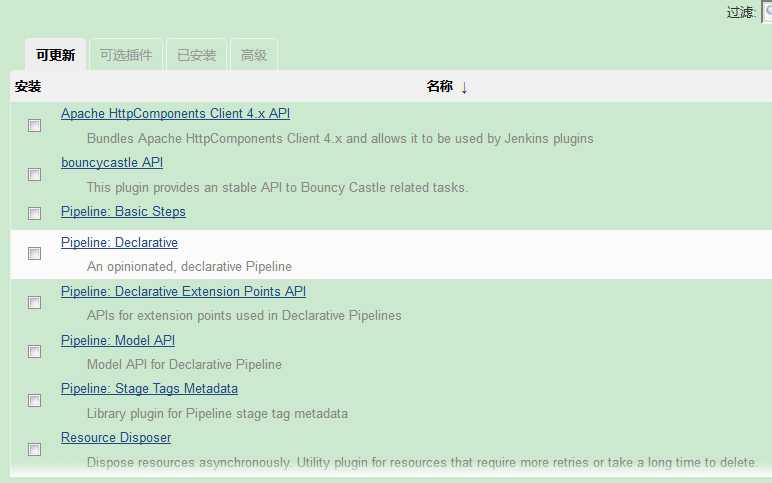This screenshot has height=483, width=772.
Task: Go to the 已安装 tab
Action: tap(196, 55)
